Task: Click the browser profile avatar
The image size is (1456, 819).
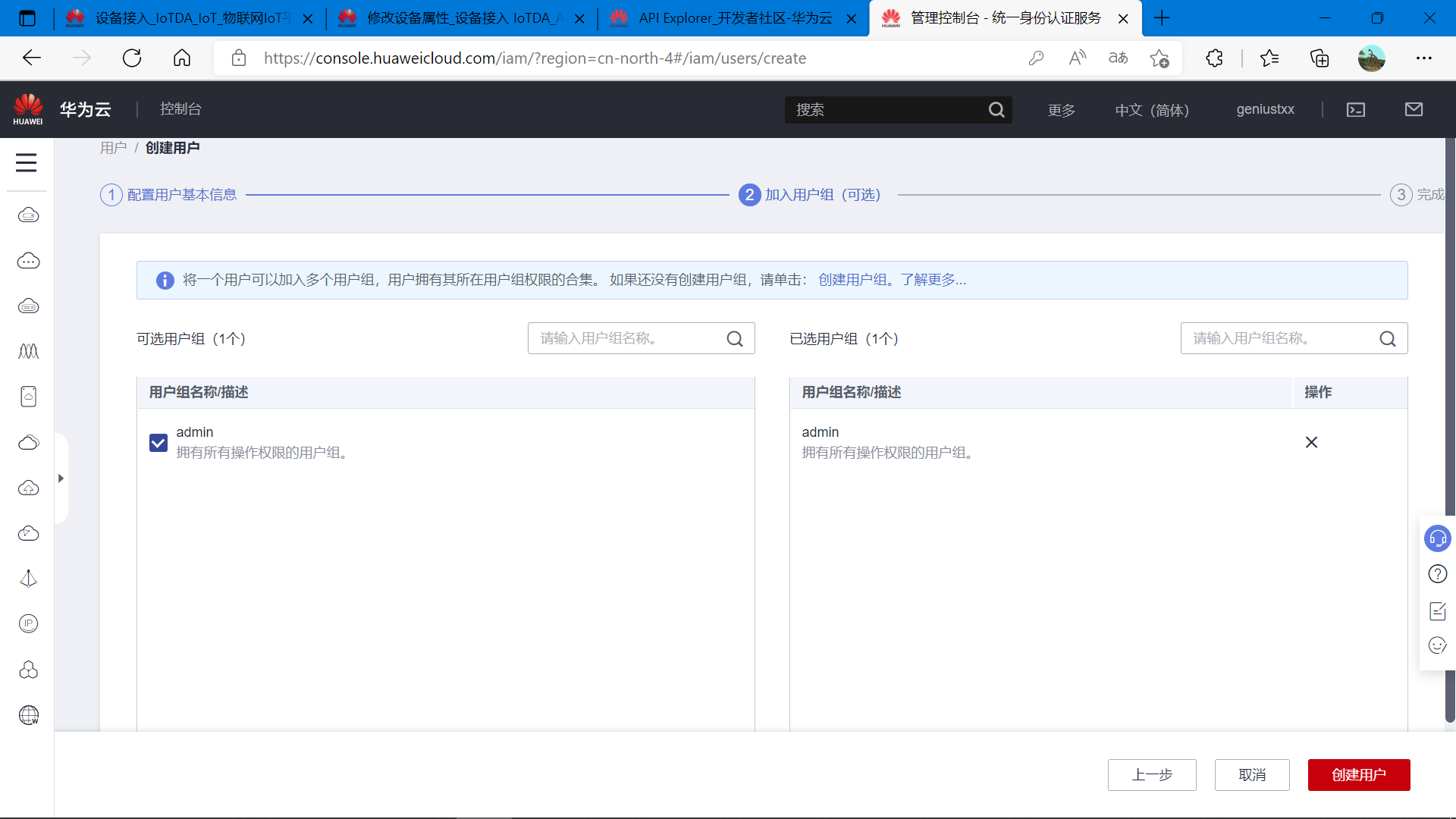Action: click(x=1371, y=58)
